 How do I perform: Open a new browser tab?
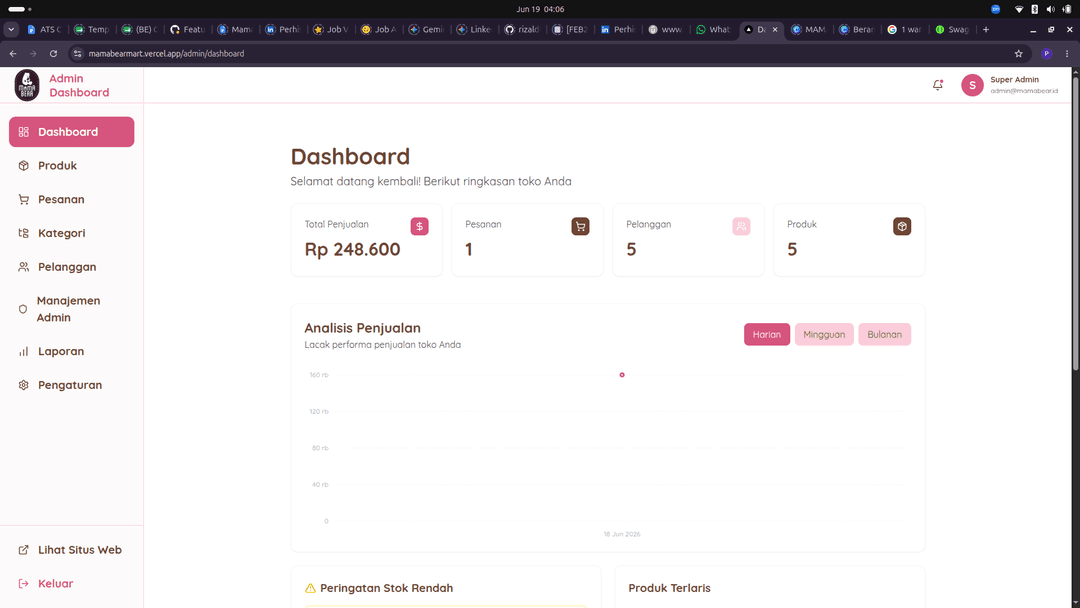986,30
